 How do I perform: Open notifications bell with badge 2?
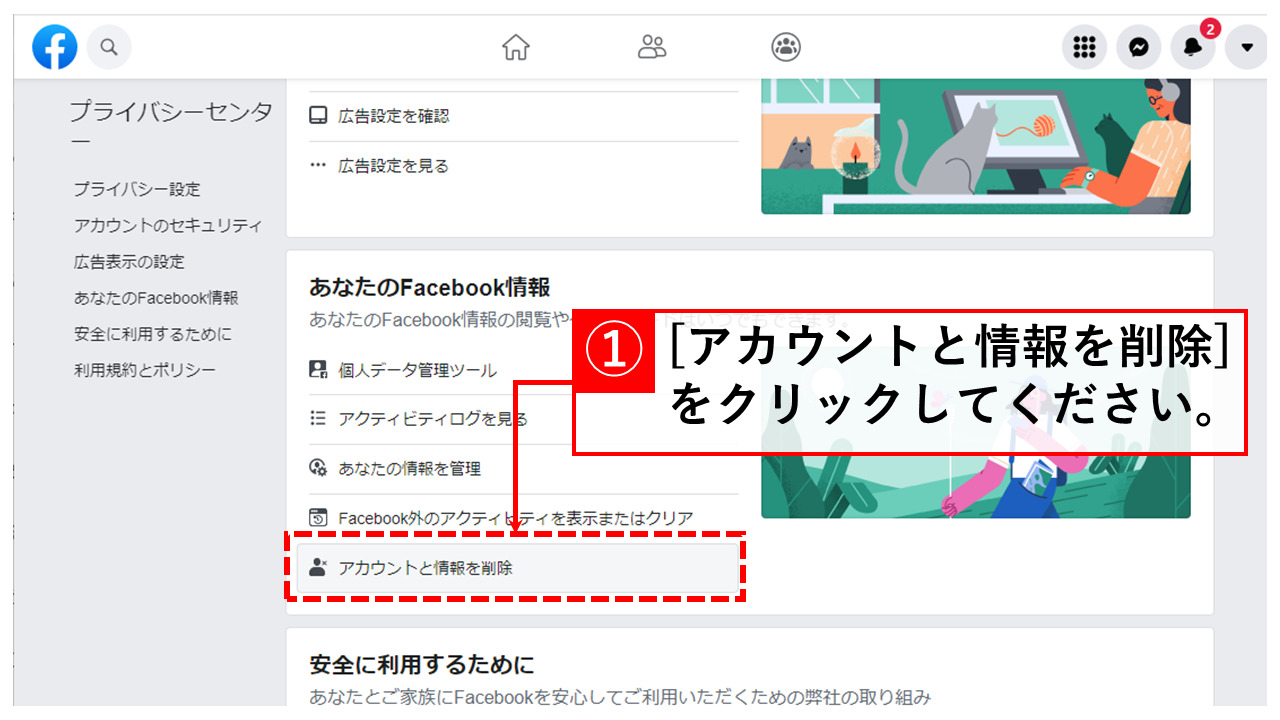point(1194,47)
